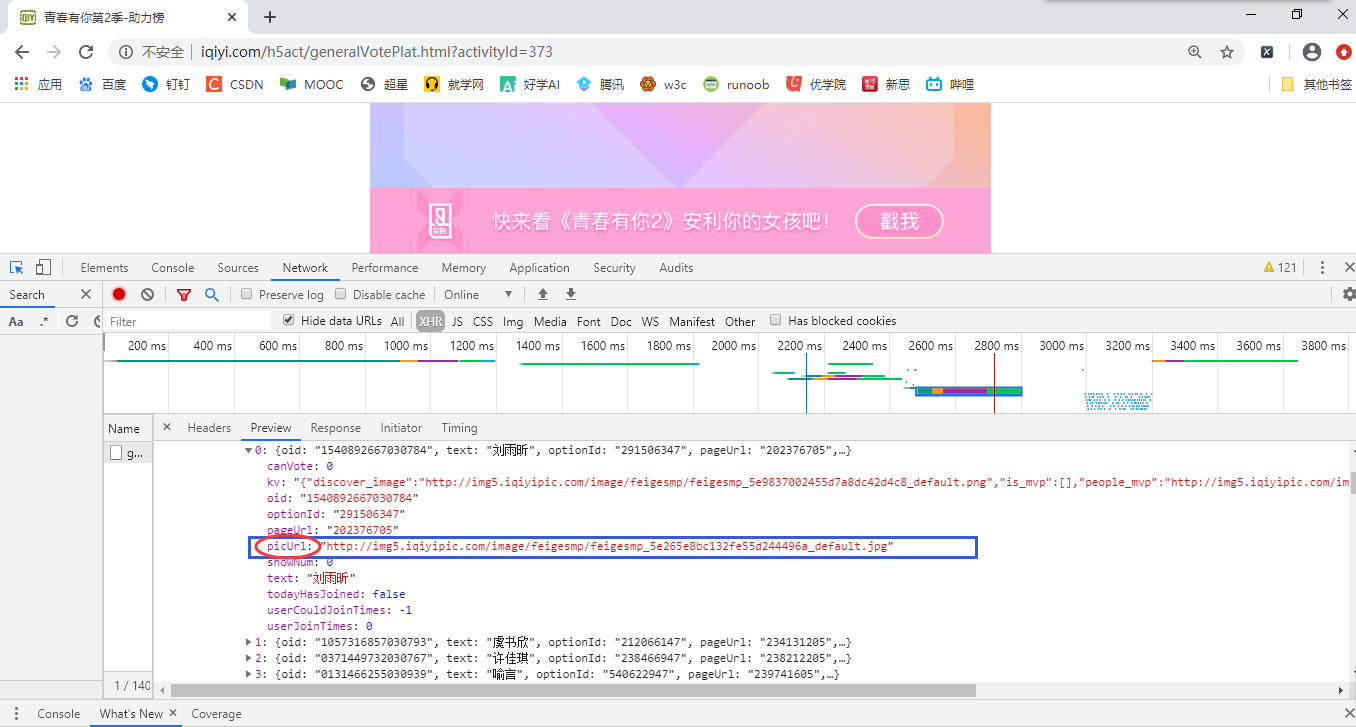Viewport: 1356px width, 727px height.
Task: Toggle the red filter funnel icon
Action: [x=183, y=295]
